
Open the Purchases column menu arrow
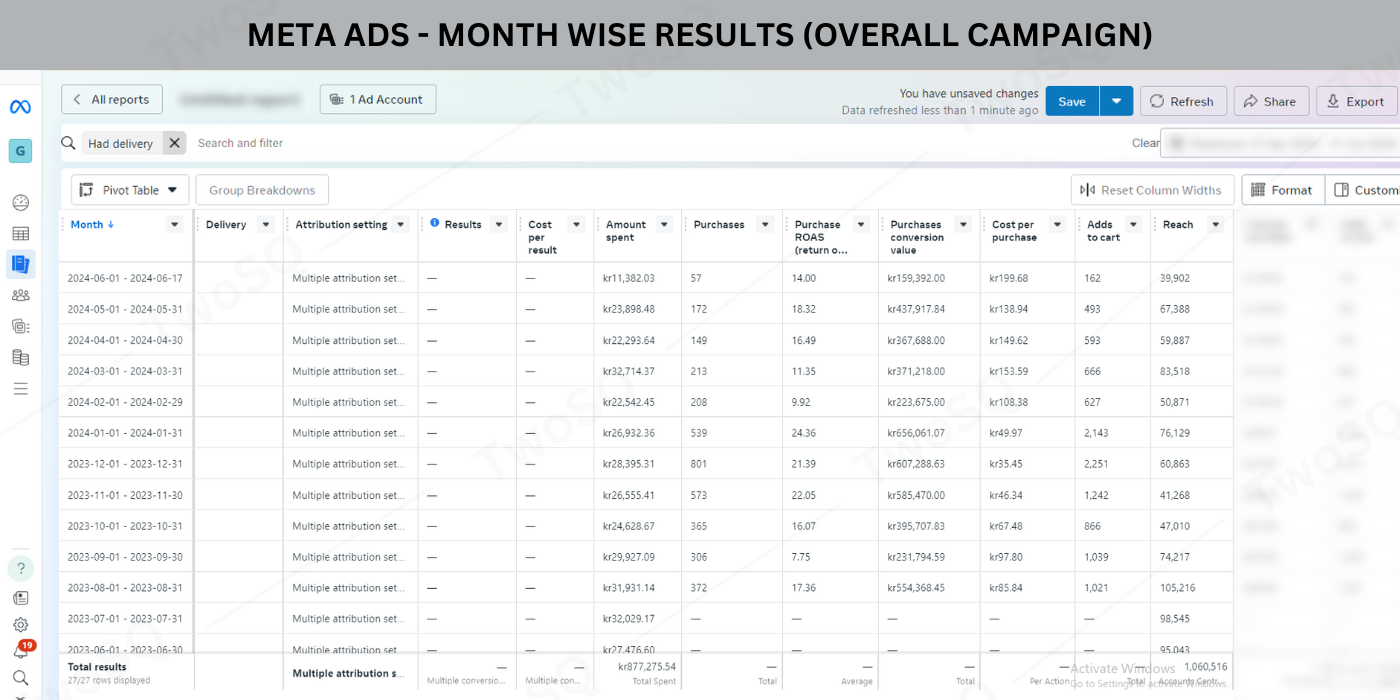[x=765, y=225]
